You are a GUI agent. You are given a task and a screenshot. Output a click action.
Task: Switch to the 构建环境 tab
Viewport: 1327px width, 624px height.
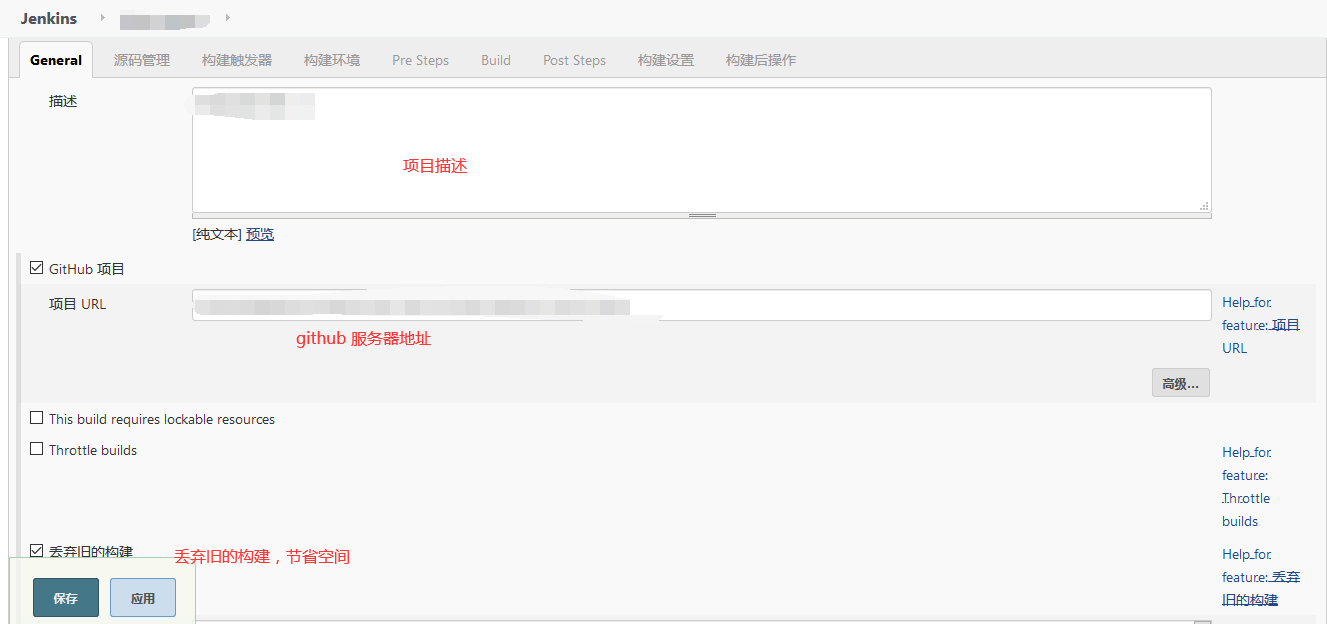331,60
